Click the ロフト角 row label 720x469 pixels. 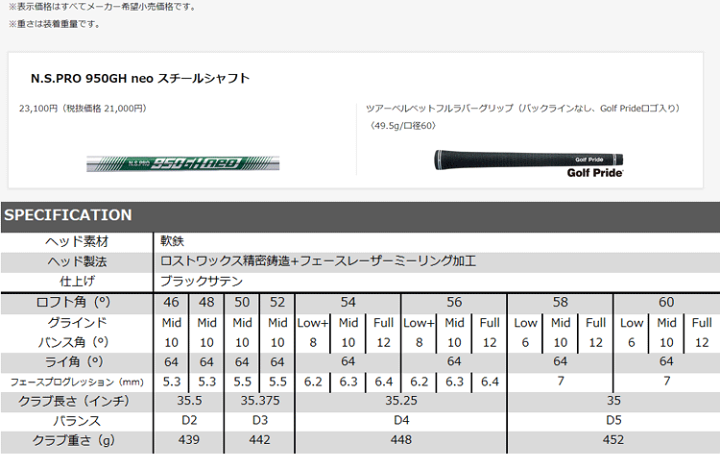click(73, 302)
